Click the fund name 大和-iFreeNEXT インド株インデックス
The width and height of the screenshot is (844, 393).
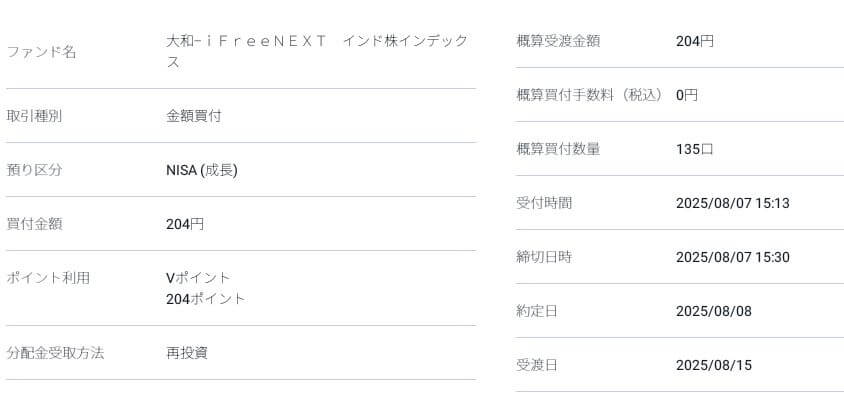pos(316,52)
